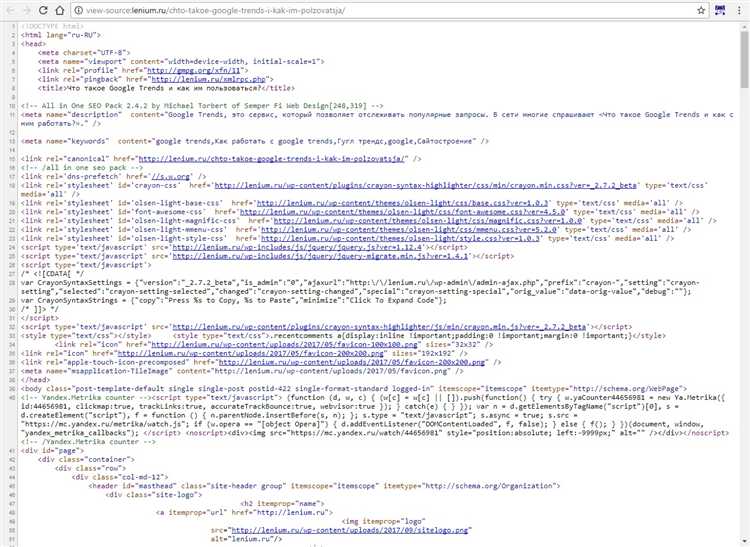This screenshot has width=750, height=547.
Task: Open the olsen-light style.css link
Action: coord(400,239)
